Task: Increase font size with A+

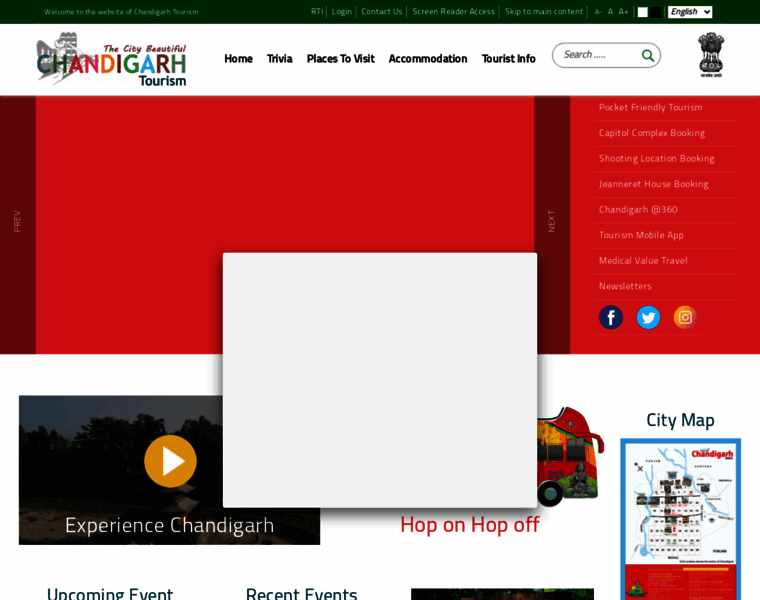Action: (x=623, y=12)
